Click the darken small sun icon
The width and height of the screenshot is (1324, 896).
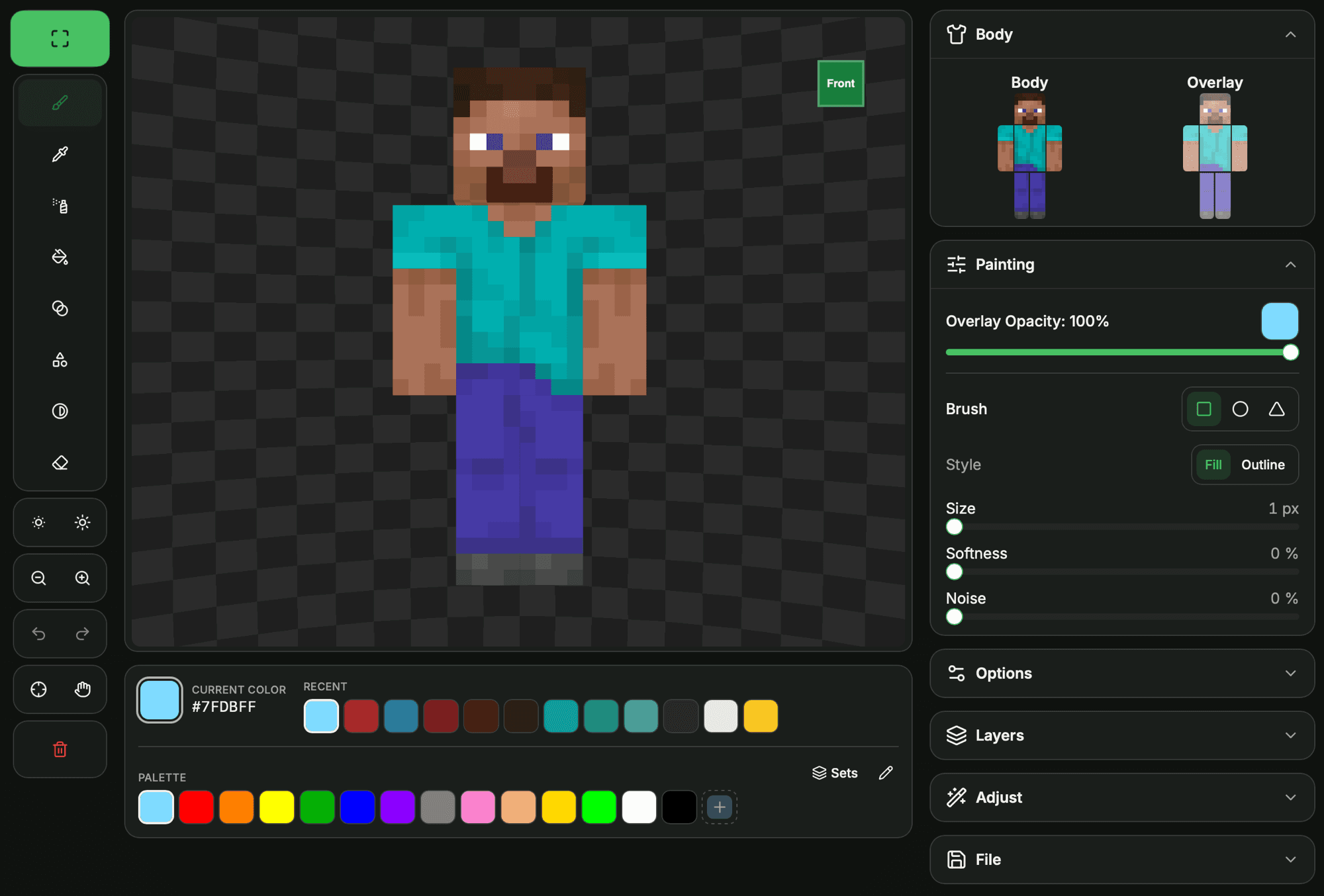pyautogui.click(x=38, y=523)
